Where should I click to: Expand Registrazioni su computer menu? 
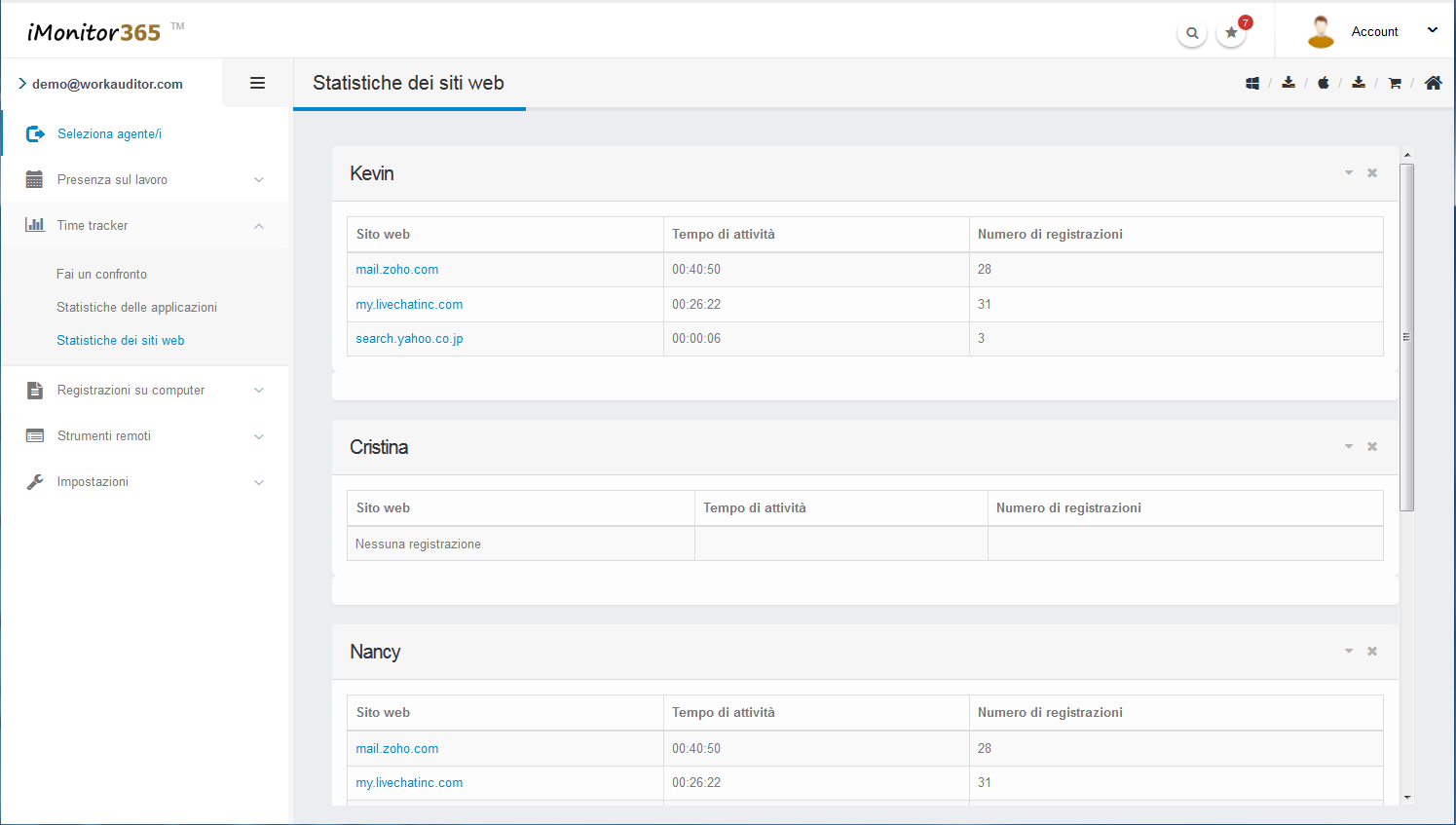click(x=146, y=391)
